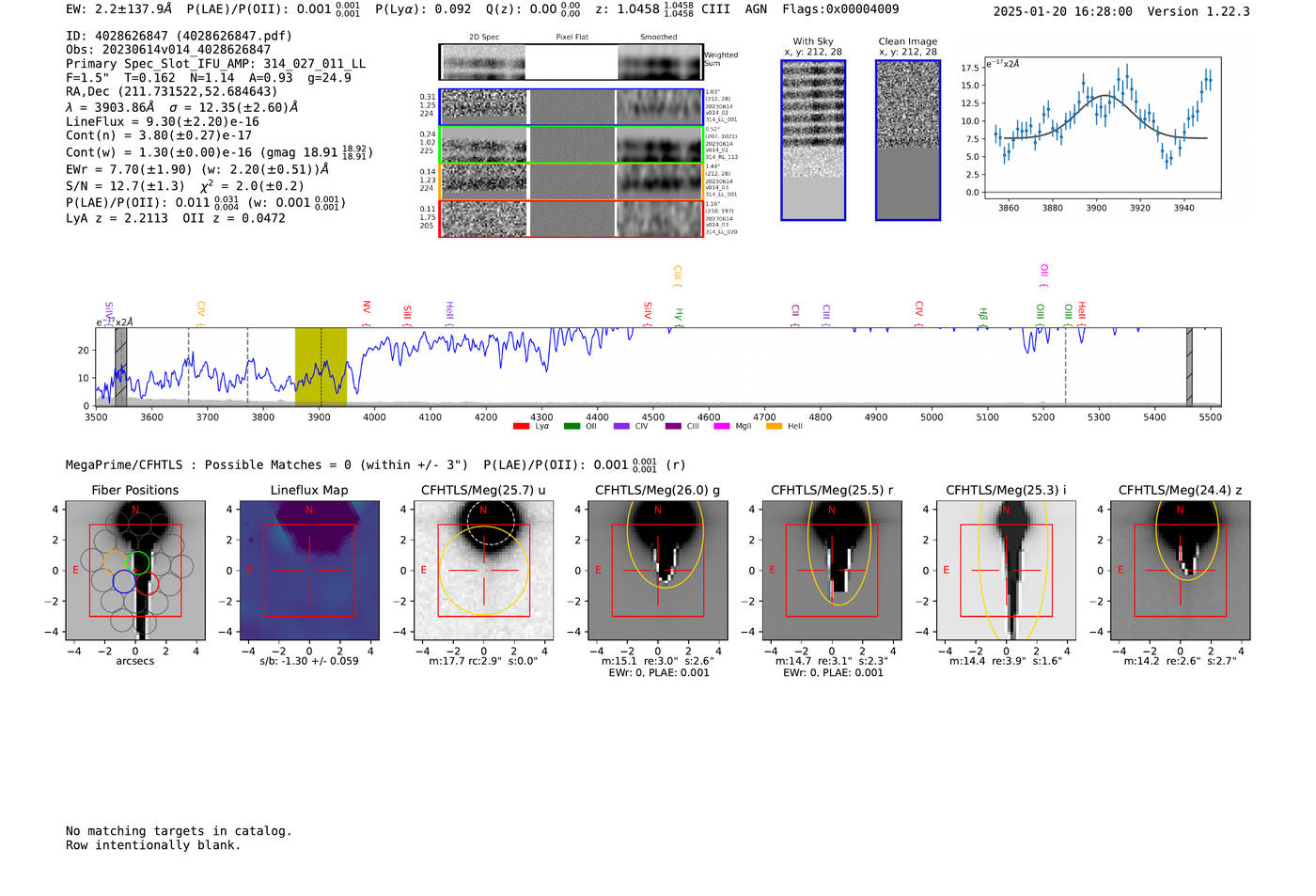Select the yellow highlighted band near 3900 Å
This screenshot has height=896, width=1316.
coord(321,367)
